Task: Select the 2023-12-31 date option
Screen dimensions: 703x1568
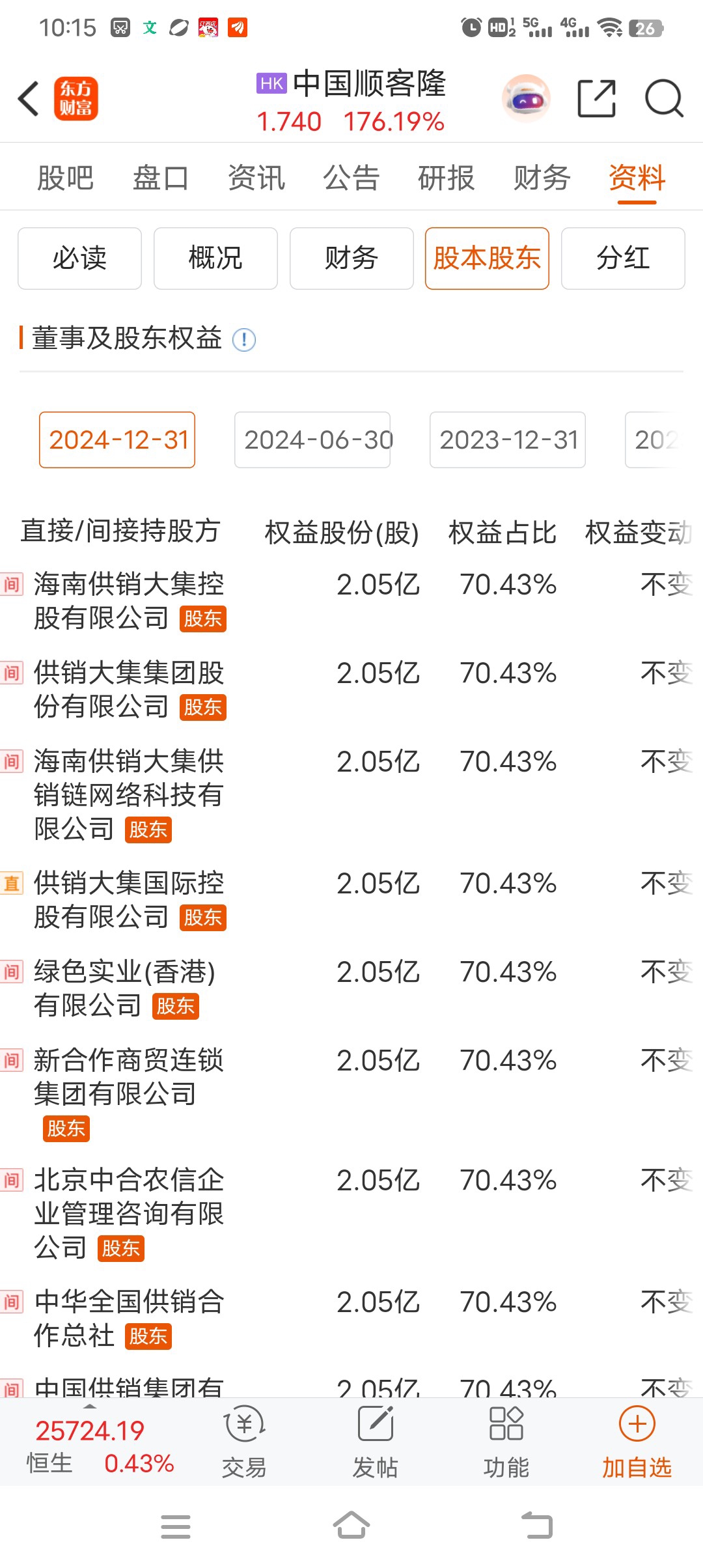Action: (x=508, y=440)
